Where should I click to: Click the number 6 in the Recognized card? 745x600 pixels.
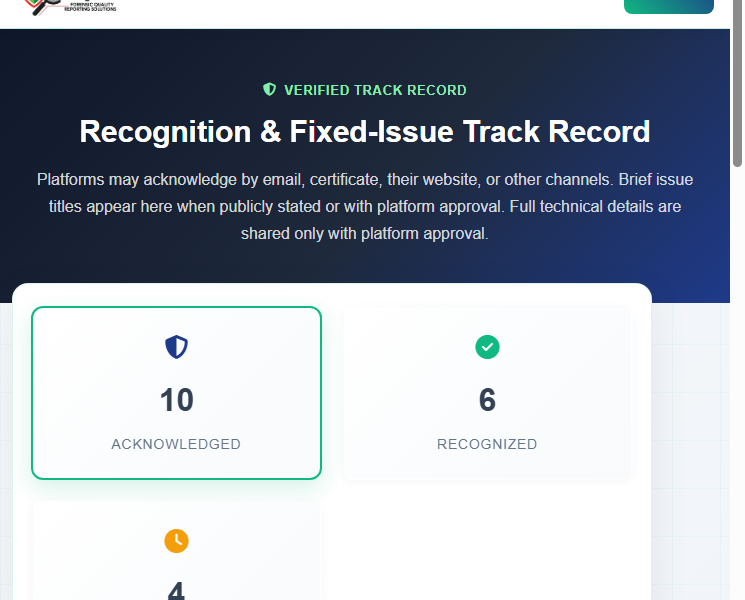(x=487, y=400)
